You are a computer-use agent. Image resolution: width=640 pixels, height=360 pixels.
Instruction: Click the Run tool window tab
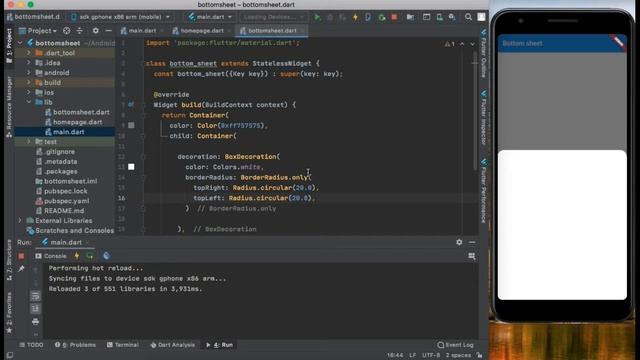[220, 345]
